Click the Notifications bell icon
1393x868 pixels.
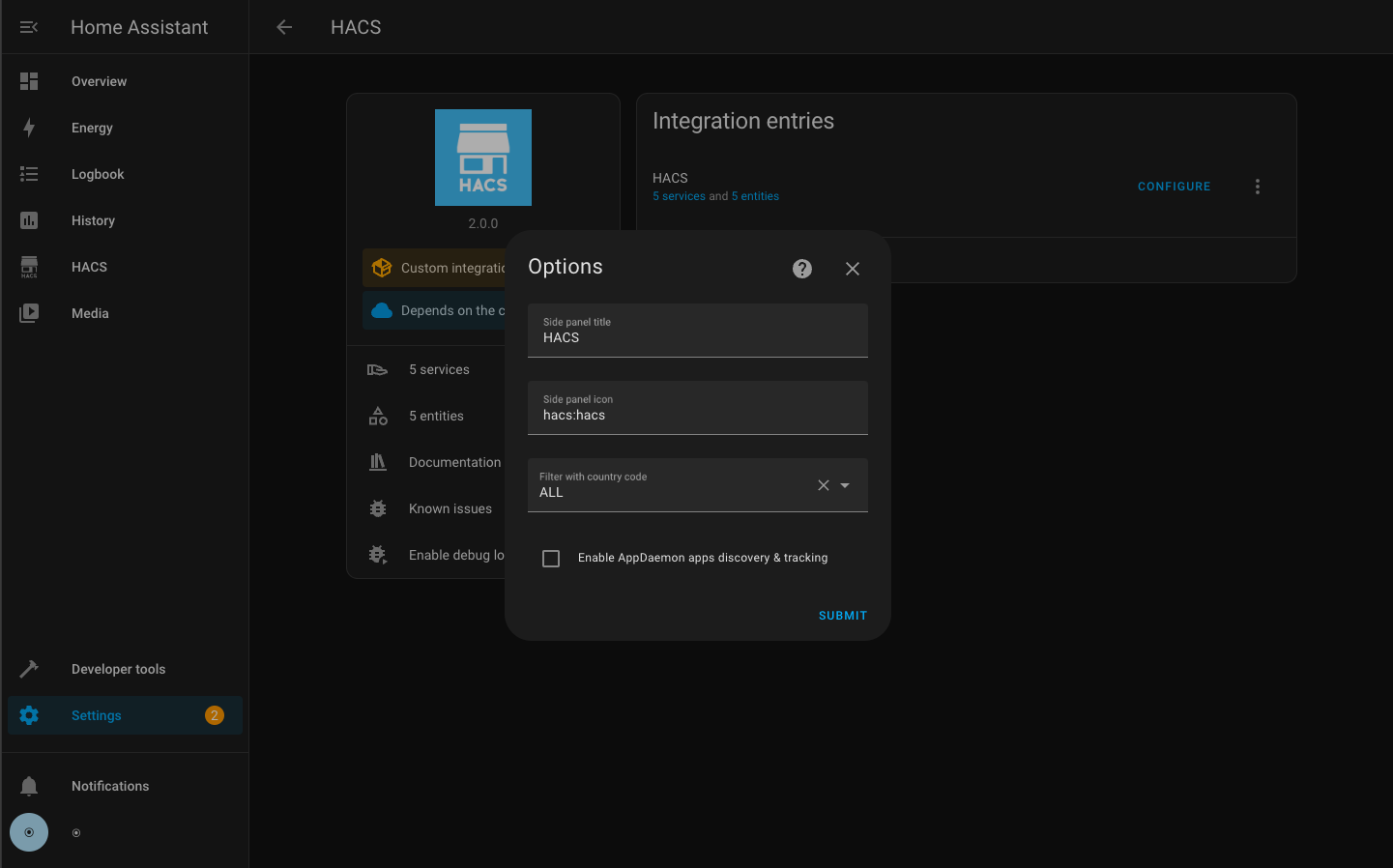[29, 786]
